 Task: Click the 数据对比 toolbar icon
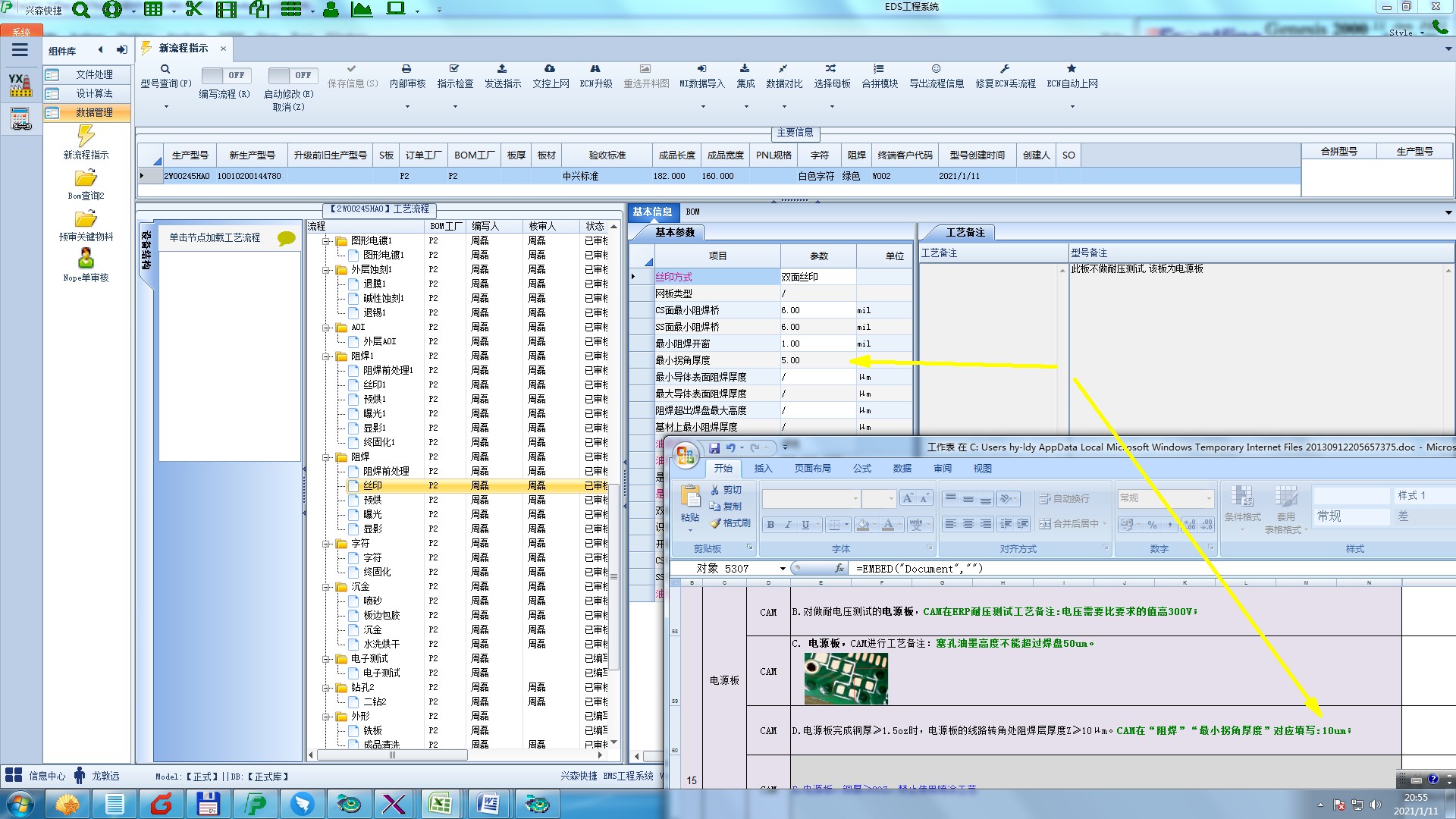coord(783,69)
